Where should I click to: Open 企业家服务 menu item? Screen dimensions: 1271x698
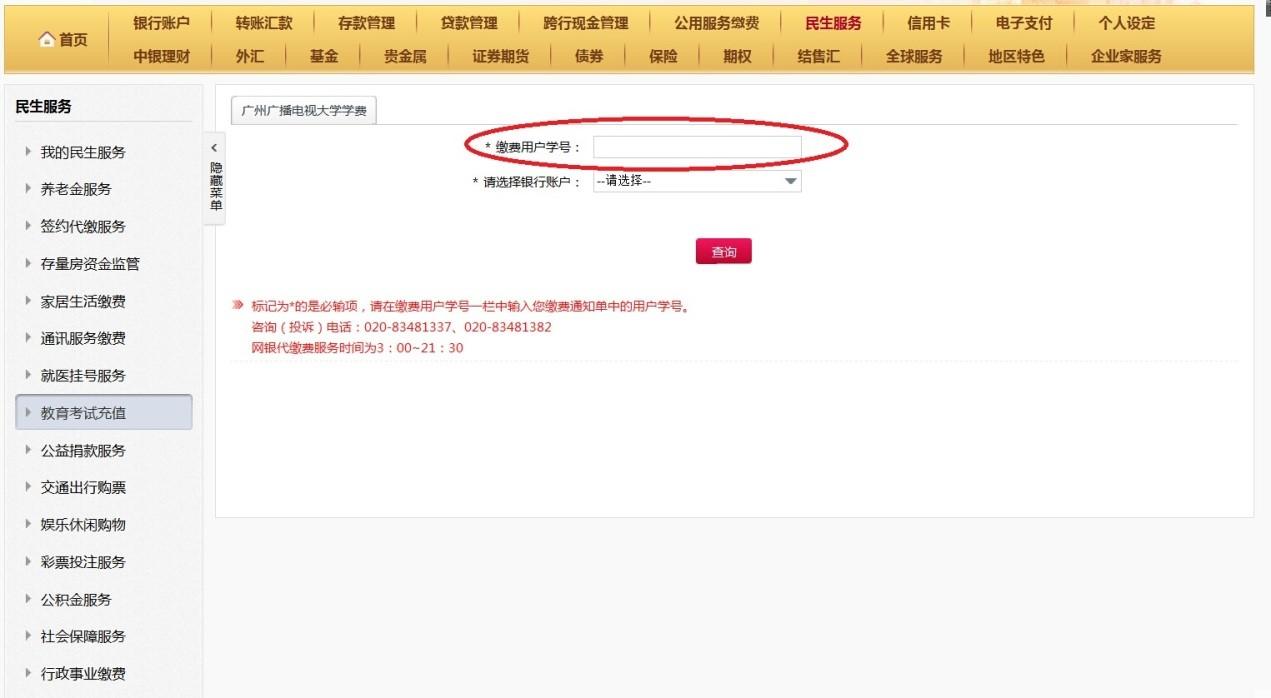[x=1126, y=56]
